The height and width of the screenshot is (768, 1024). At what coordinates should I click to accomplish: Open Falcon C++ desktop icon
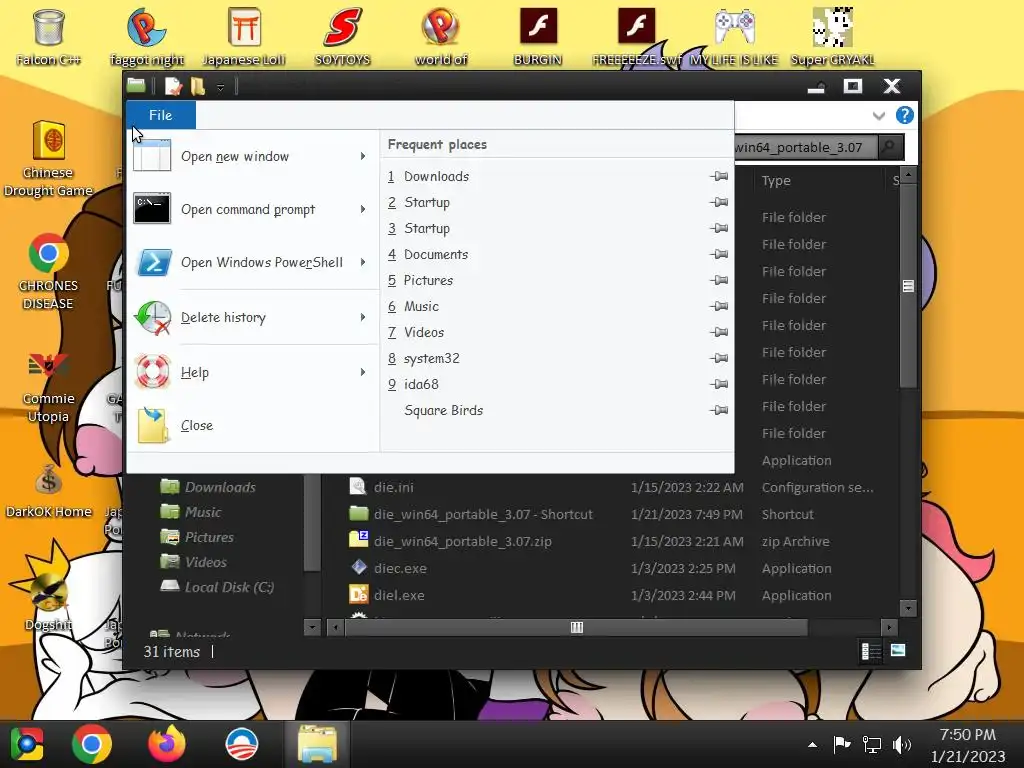(48, 37)
